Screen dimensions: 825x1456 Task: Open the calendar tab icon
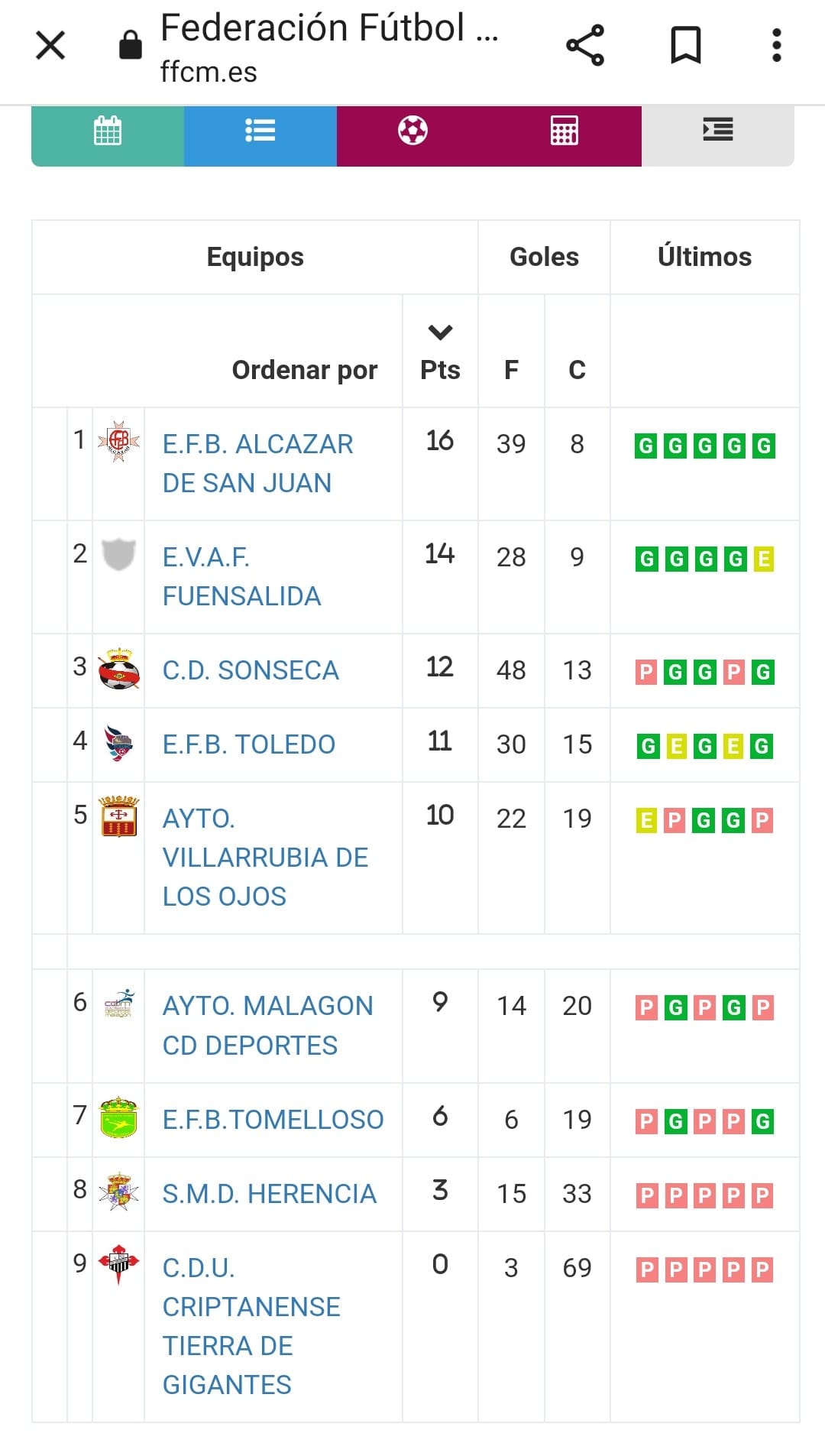coord(108,131)
